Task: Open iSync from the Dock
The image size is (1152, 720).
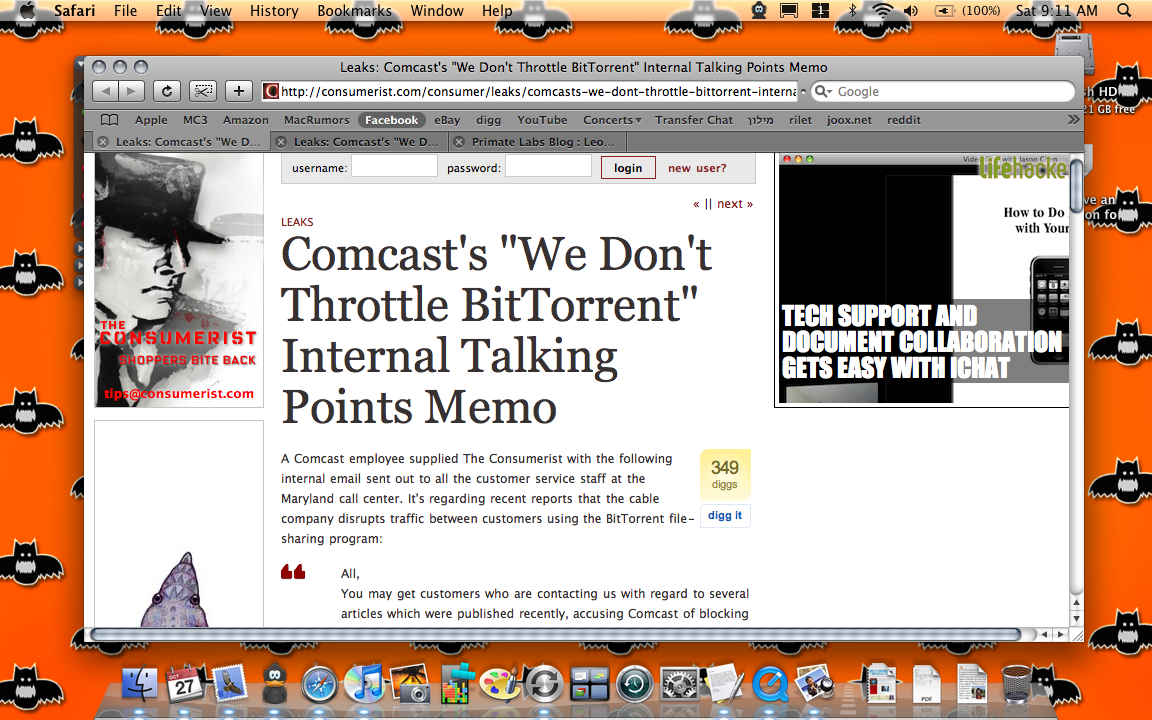Action: coord(544,685)
